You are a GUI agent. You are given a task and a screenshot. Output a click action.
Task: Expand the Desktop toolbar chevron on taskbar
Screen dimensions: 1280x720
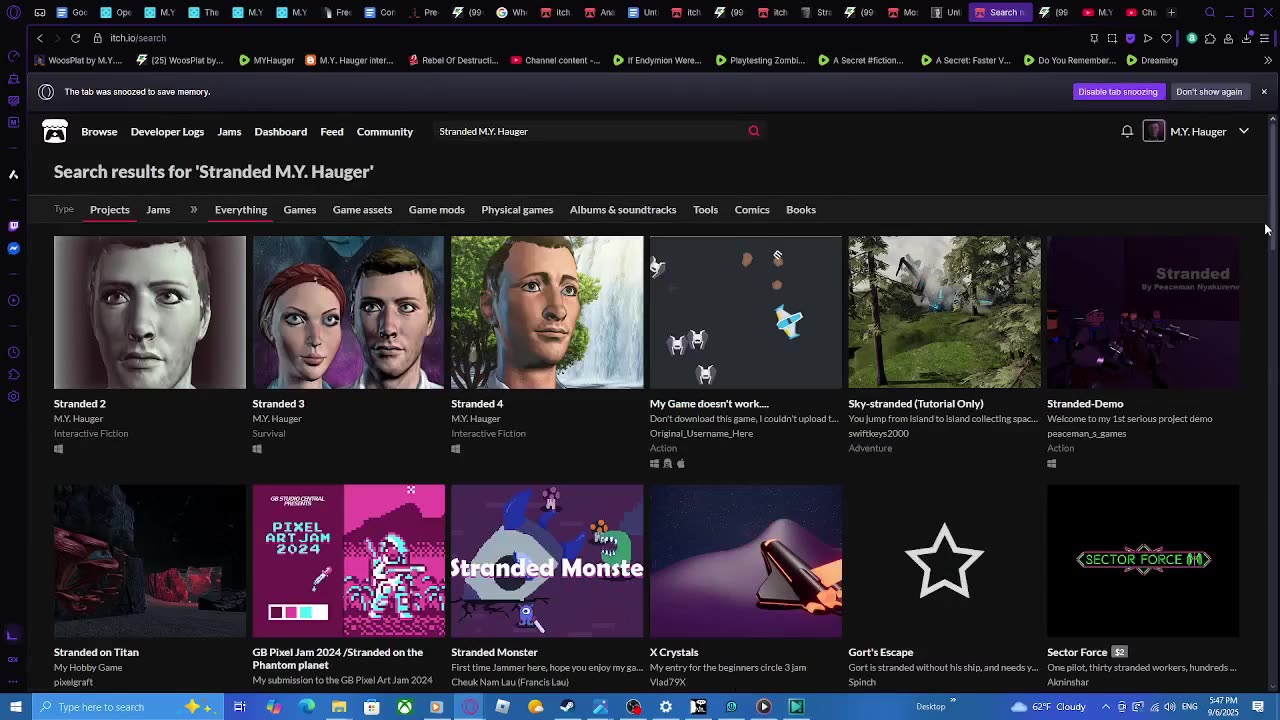tap(953, 701)
